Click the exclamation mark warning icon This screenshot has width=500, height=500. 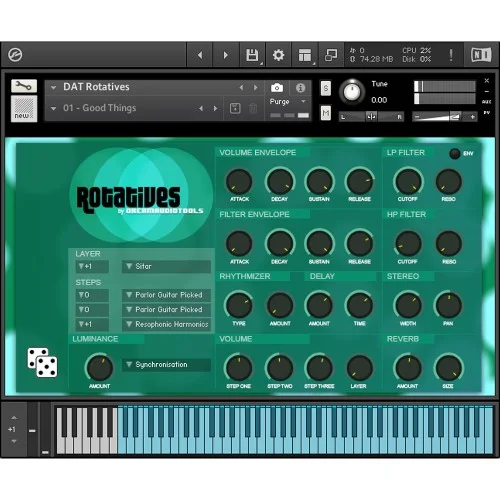pyautogui.click(x=451, y=55)
